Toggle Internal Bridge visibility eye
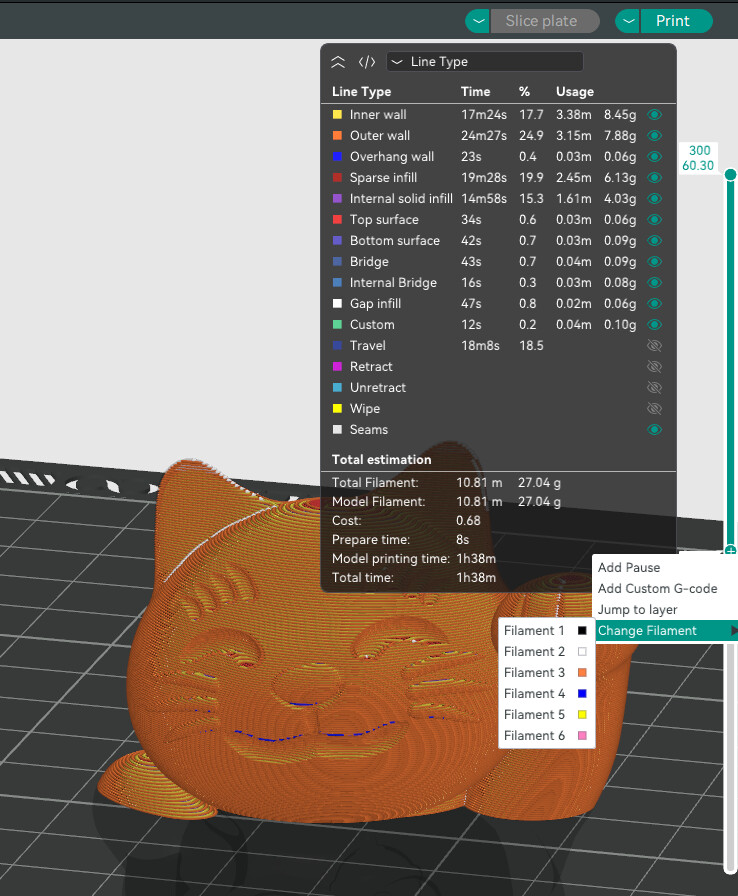The image size is (738, 896). tap(655, 283)
